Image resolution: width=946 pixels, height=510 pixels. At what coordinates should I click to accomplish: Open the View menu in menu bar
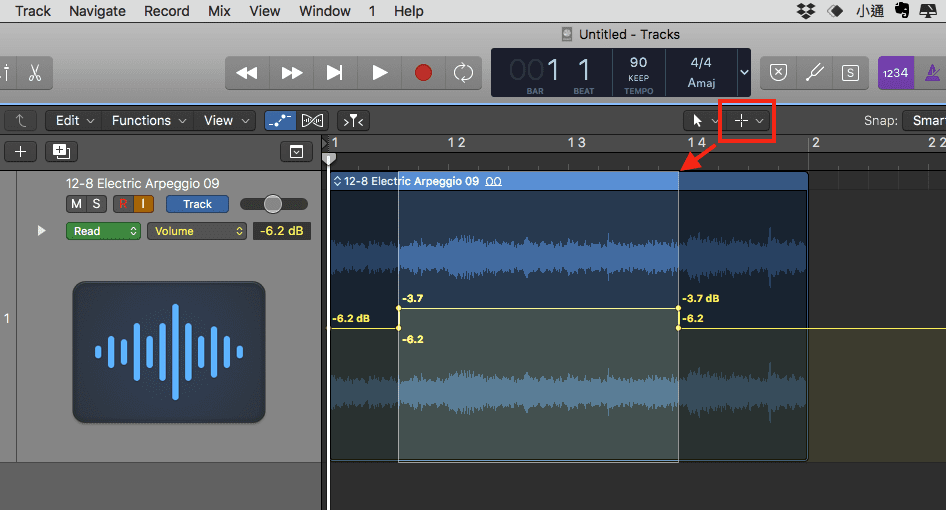[x=264, y=11]
